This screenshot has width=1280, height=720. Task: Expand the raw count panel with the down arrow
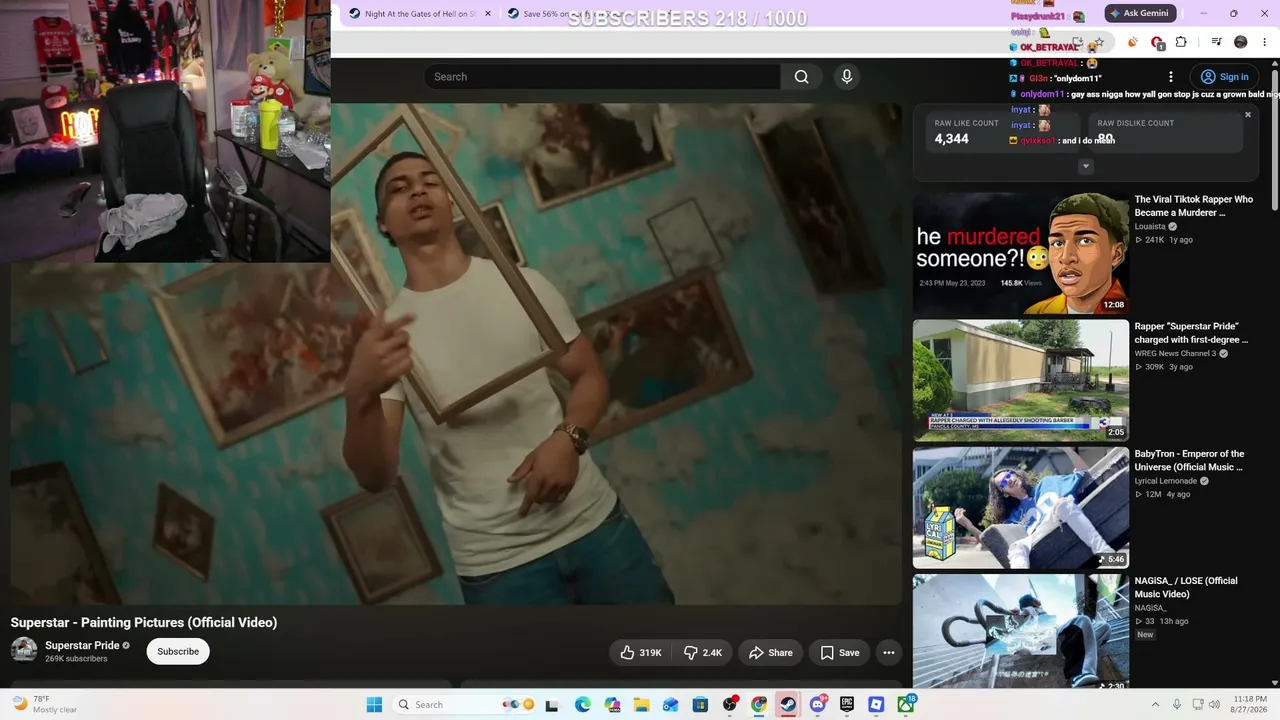[x=1085, y=167]
